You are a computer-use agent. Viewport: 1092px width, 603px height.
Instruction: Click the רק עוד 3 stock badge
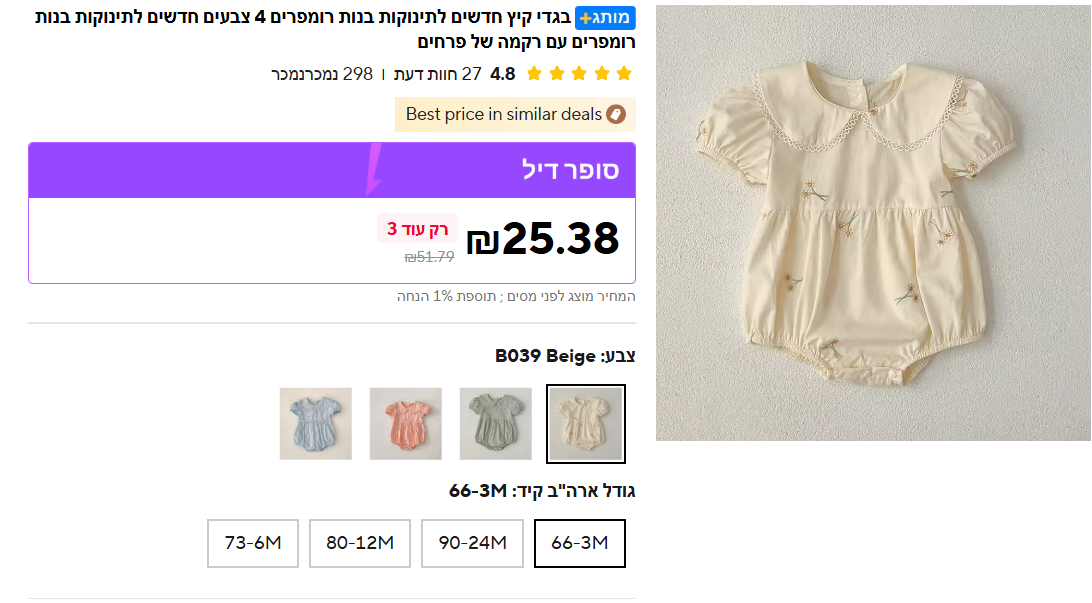pyautogui.click(x=417, y=229)
